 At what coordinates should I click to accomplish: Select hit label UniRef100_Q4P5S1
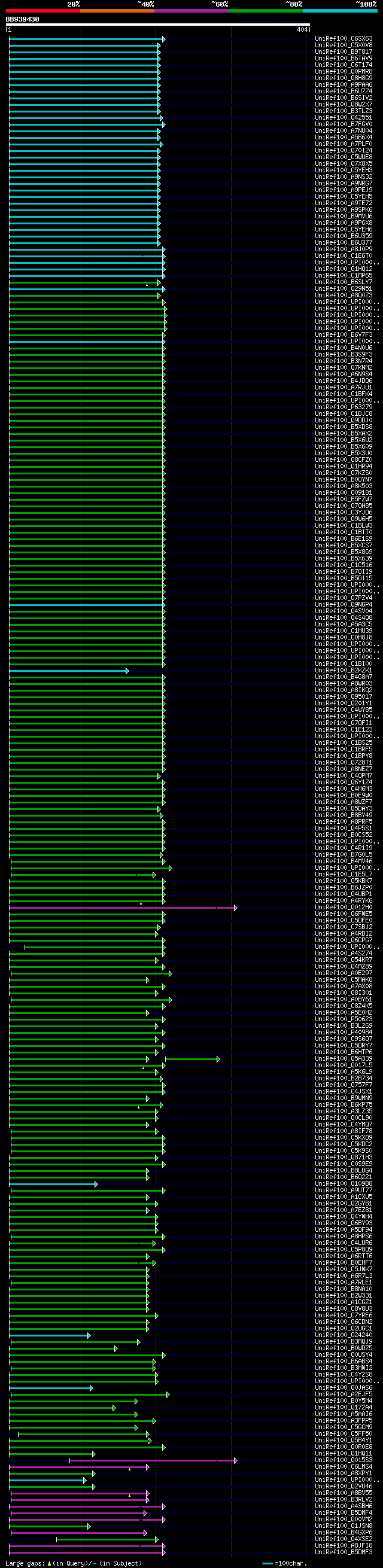tap(344, 829)
